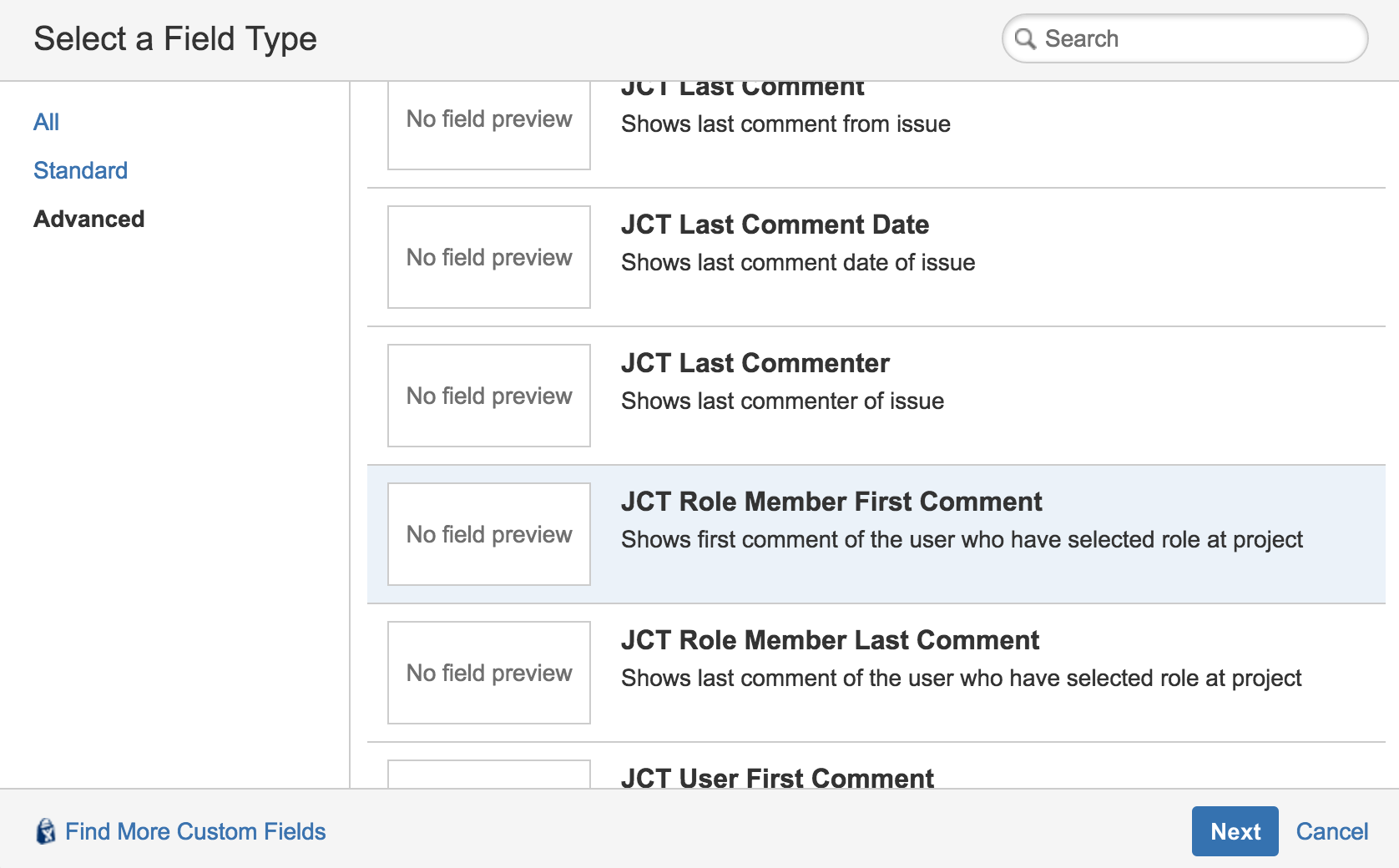Select JCT Role Member Last Comment
Screen dimensions: 1399x868
pos(876,673)
